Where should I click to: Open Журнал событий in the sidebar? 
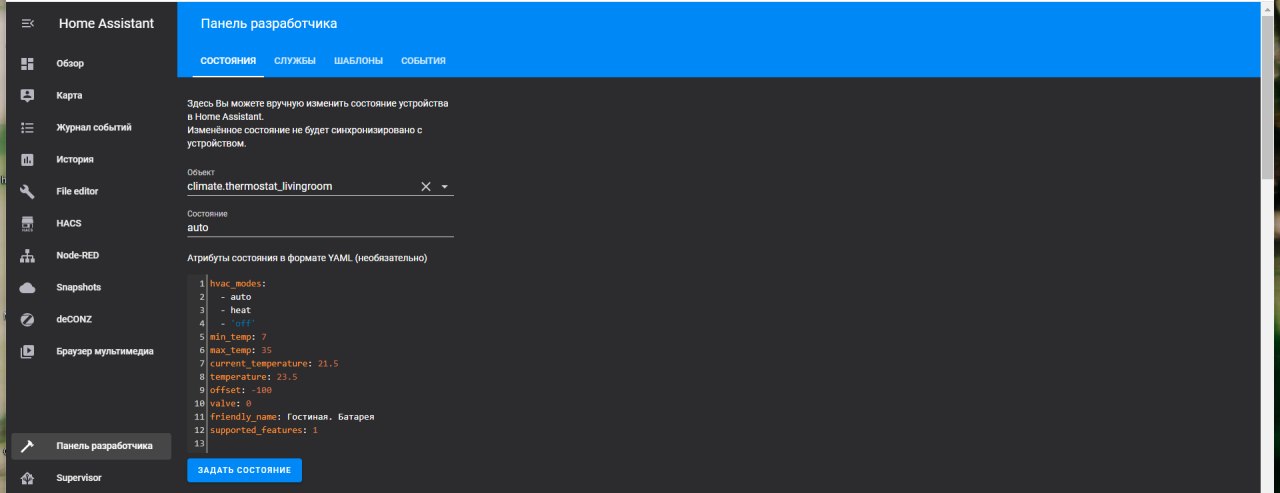click(x=92, y=127)
